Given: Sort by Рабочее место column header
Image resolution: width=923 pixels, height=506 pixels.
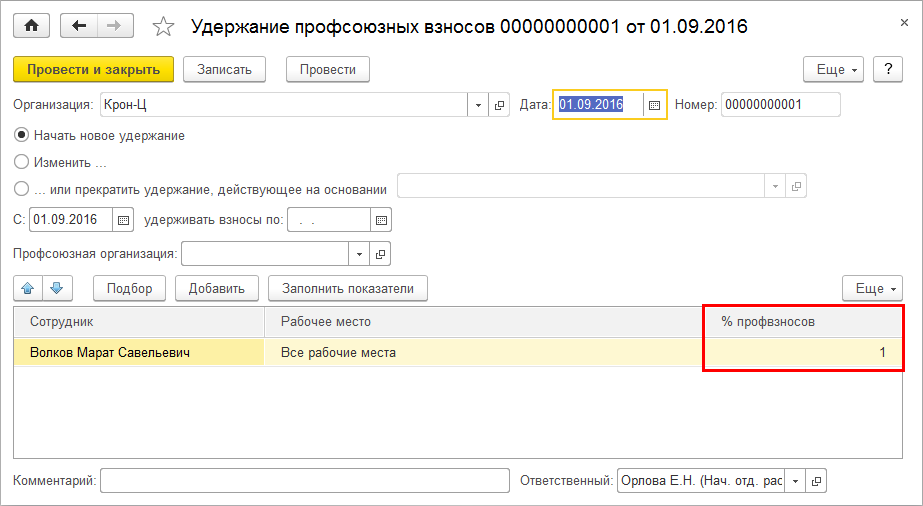Looking at the screenshot, I should [x=484, y=322].
